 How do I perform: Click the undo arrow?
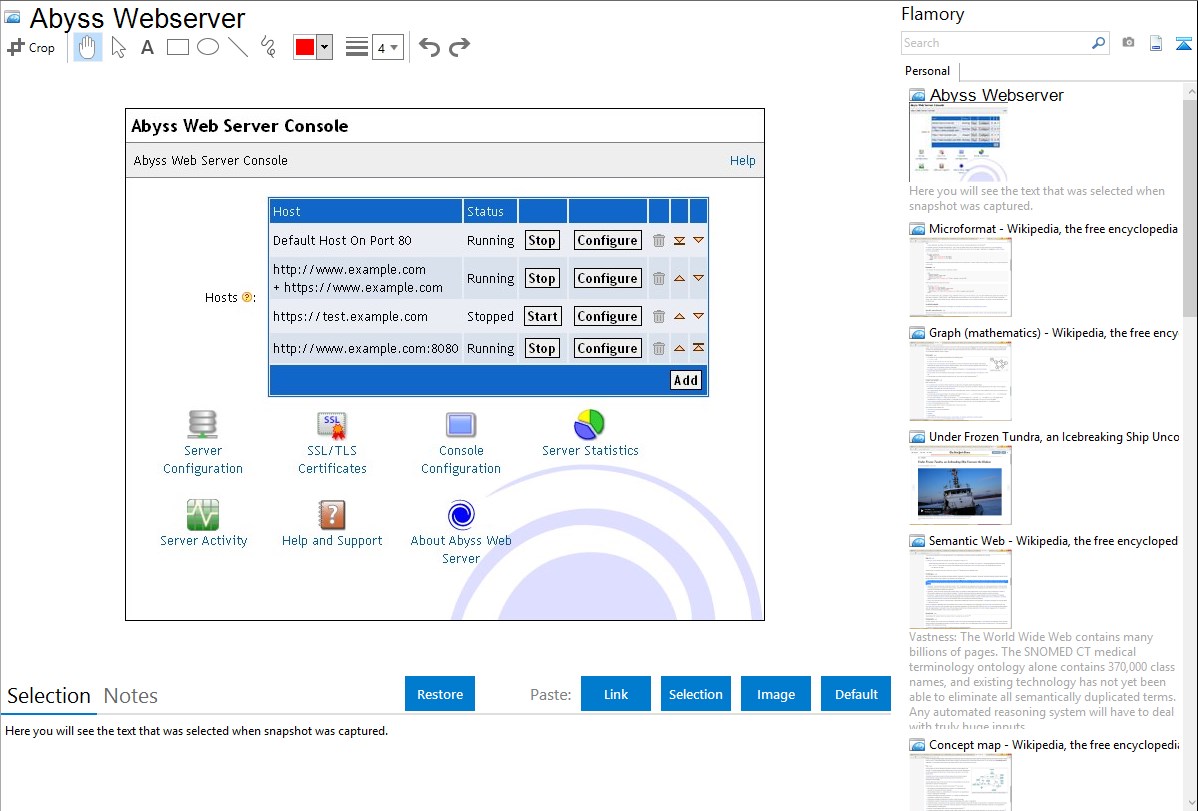[429, 47]
